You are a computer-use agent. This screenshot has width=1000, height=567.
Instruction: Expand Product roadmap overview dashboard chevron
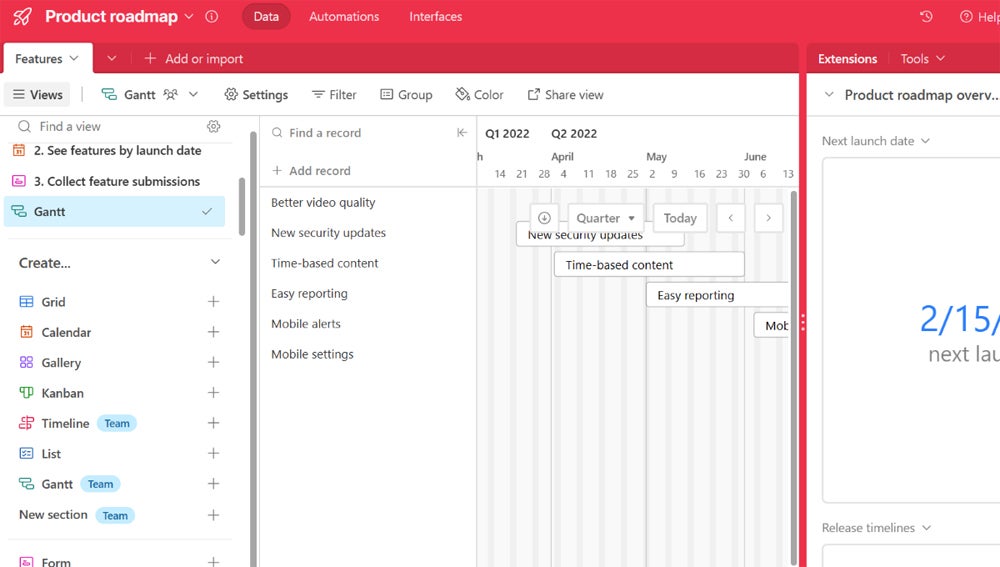(x=829, y=94)
